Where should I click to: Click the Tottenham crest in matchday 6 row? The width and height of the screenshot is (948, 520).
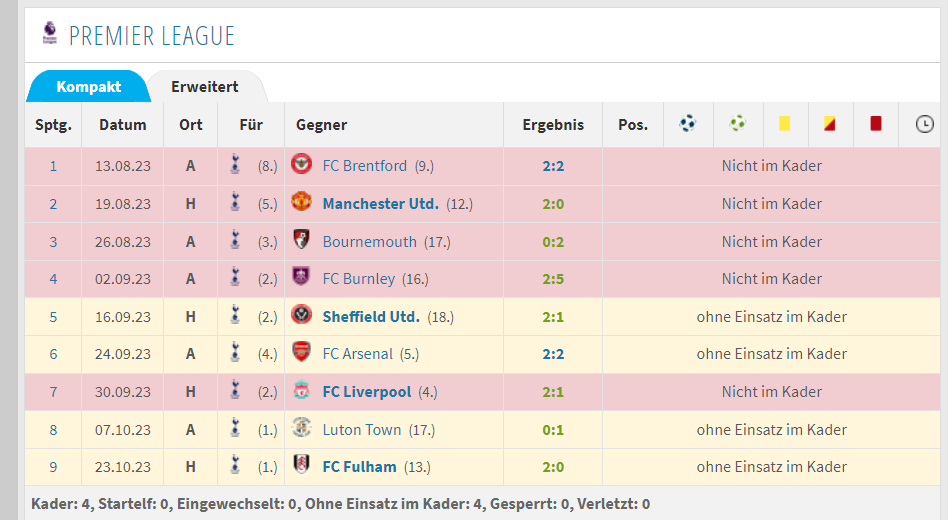(x=235, y=353)
